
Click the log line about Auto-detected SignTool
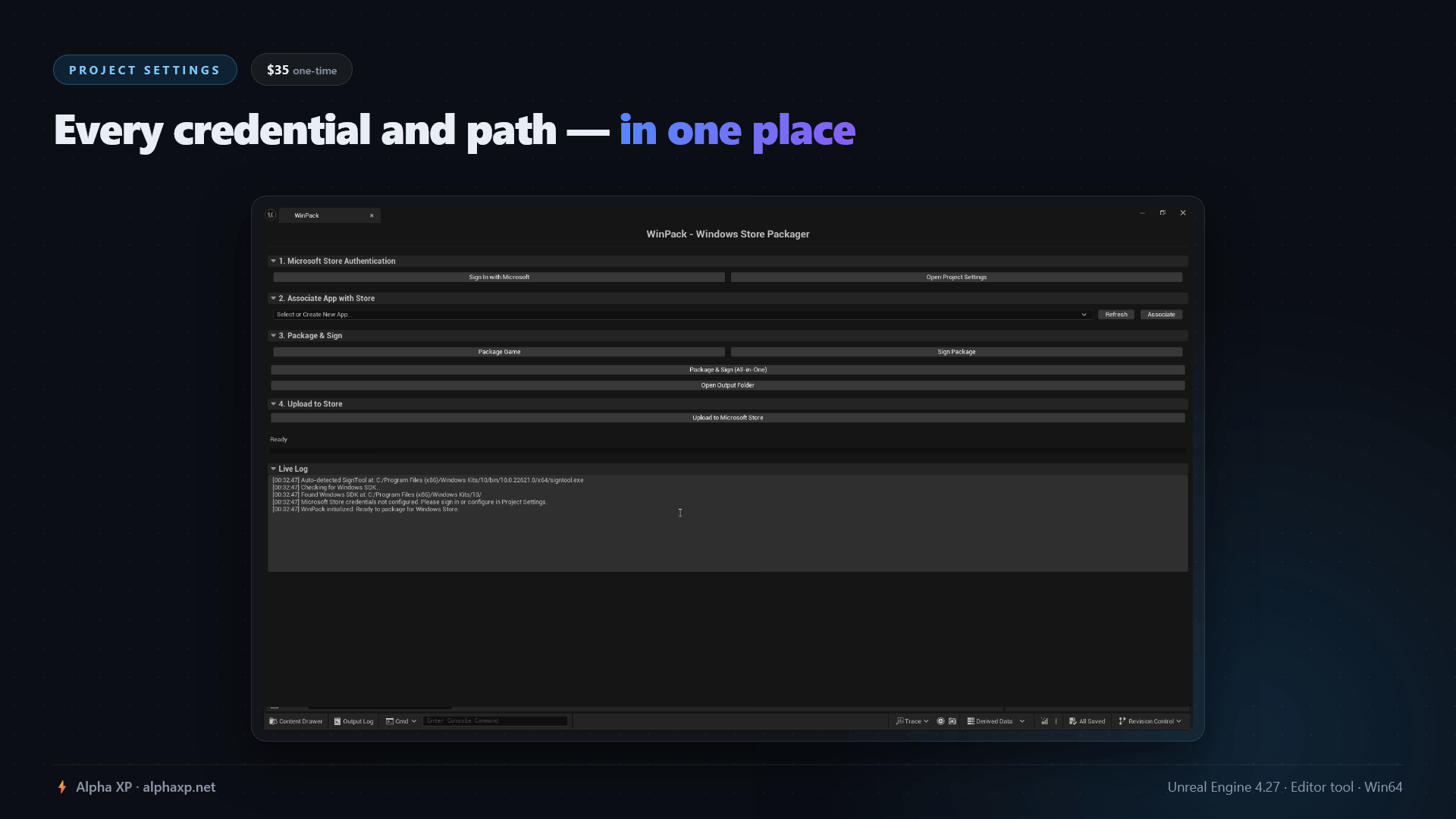tap(428, 480)
